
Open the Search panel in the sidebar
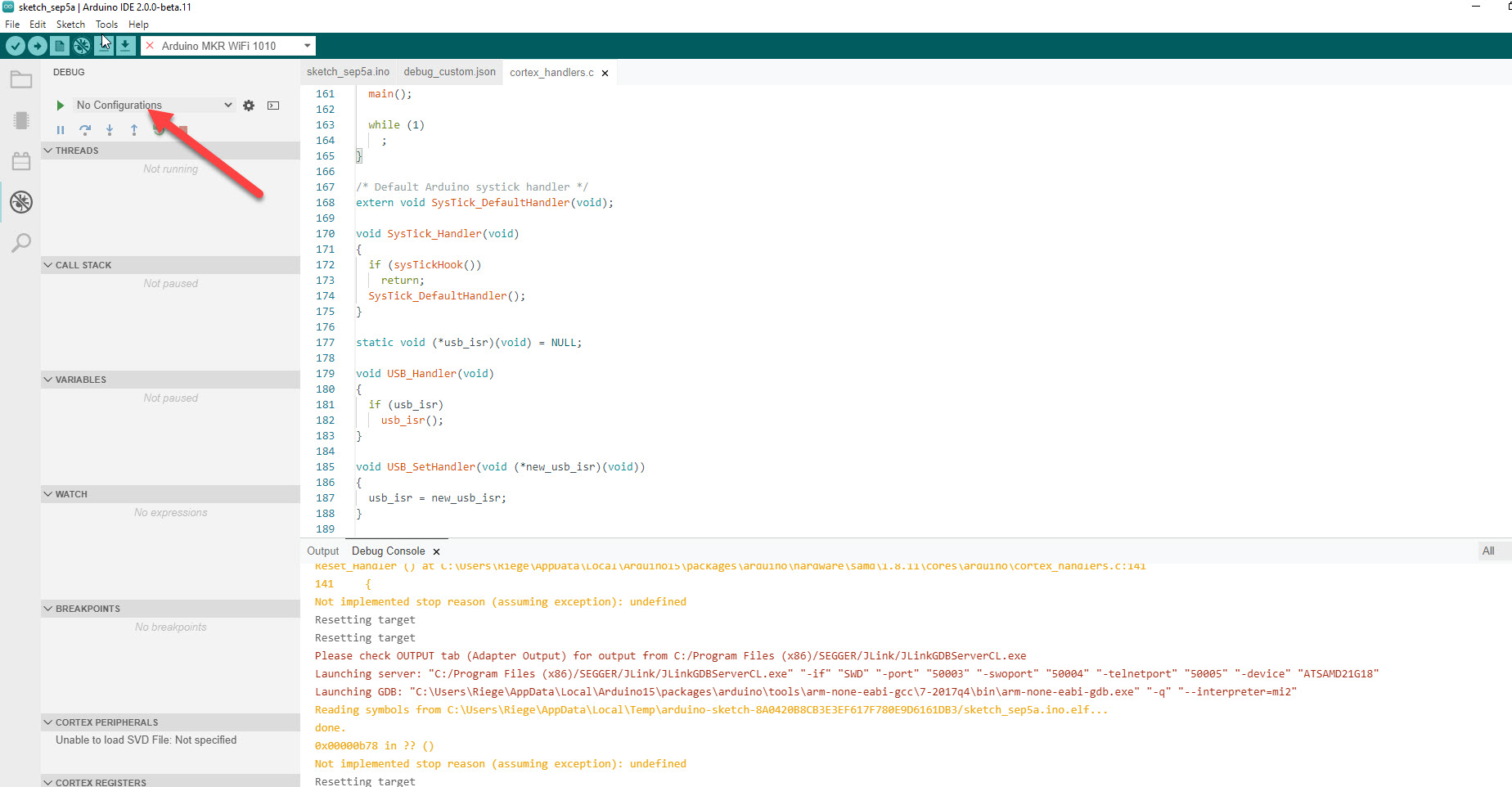[20, 243]
